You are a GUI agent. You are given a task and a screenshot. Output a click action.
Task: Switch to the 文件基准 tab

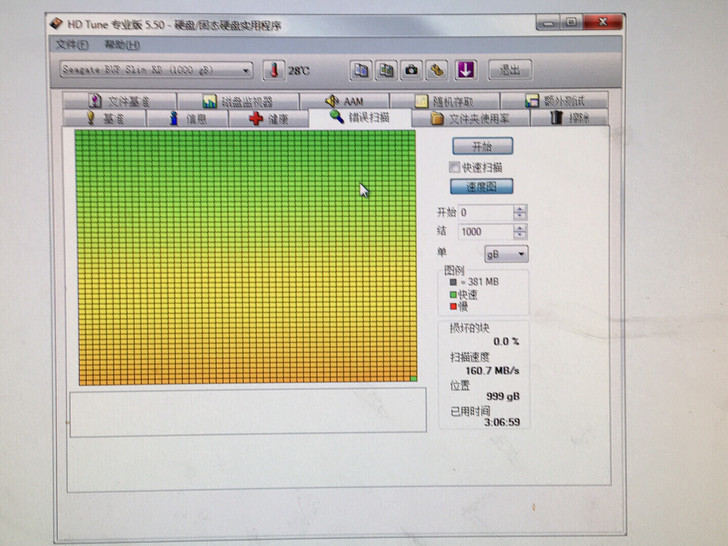(x=120, y=101)
